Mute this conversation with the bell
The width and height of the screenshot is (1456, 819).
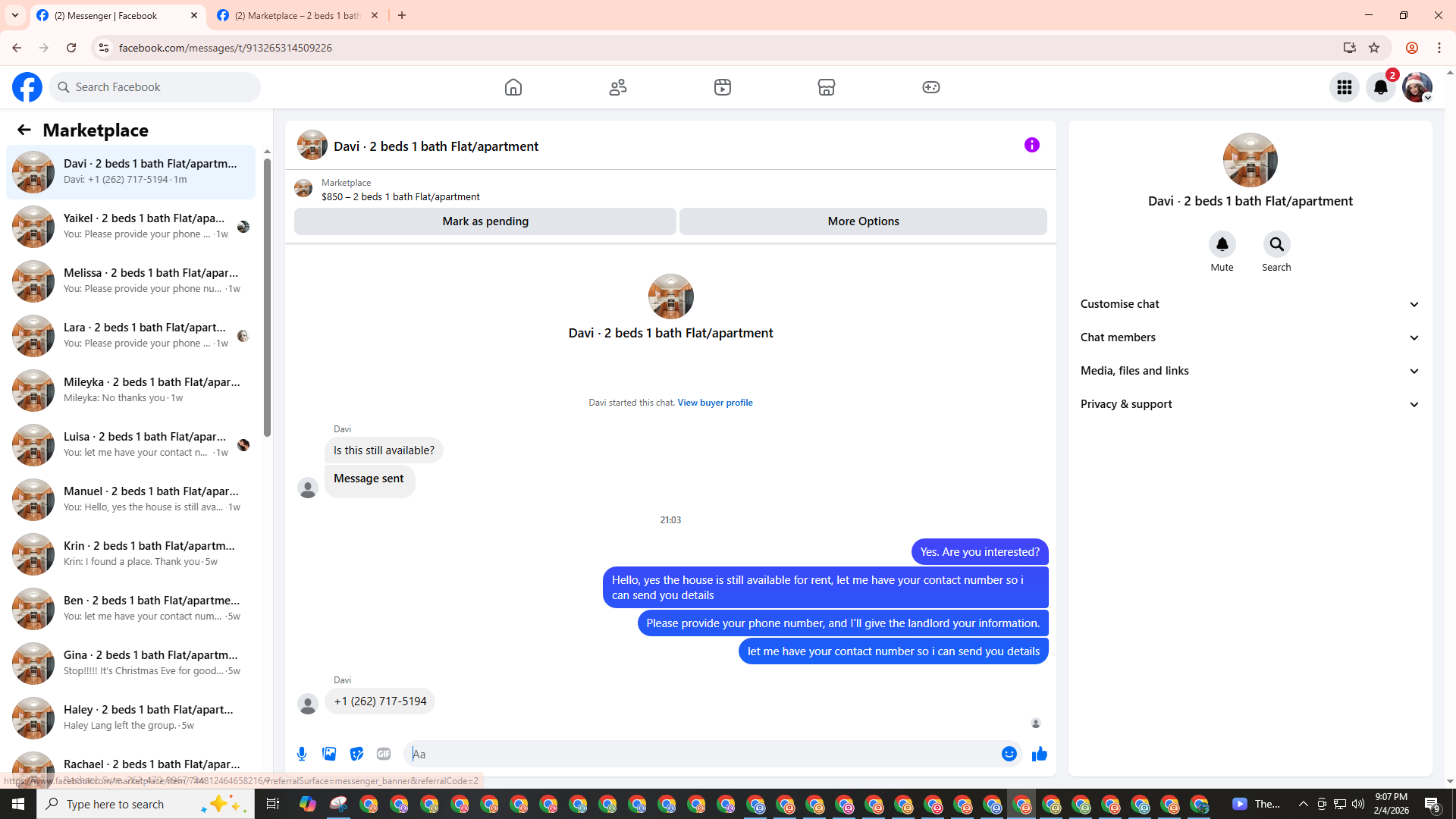[1222, 245]
